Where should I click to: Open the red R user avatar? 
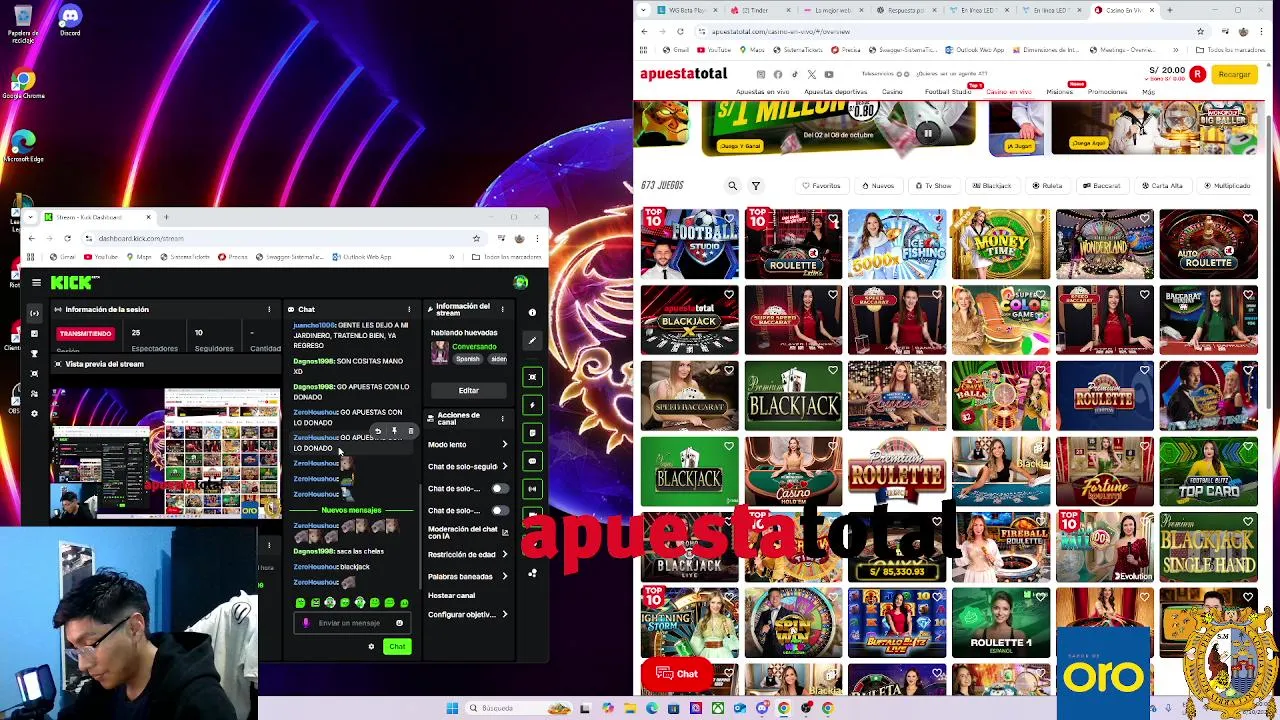coord(1197,74)
